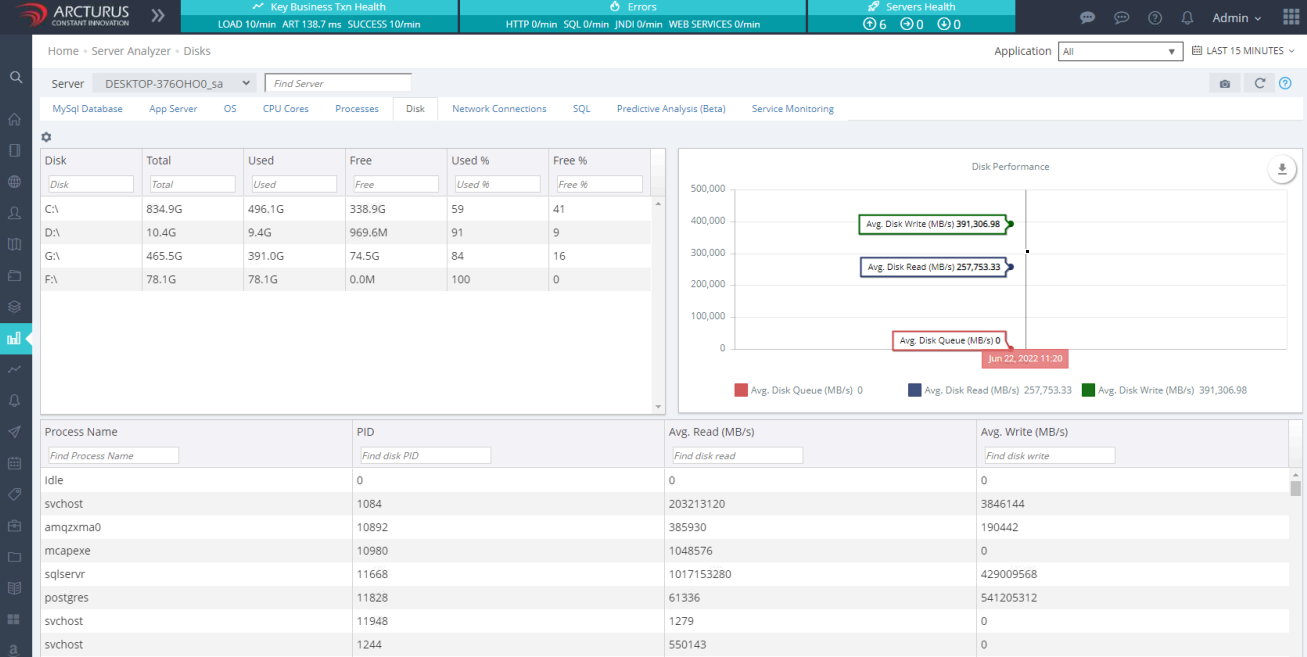Open table settings gear icon

point(46,137)
